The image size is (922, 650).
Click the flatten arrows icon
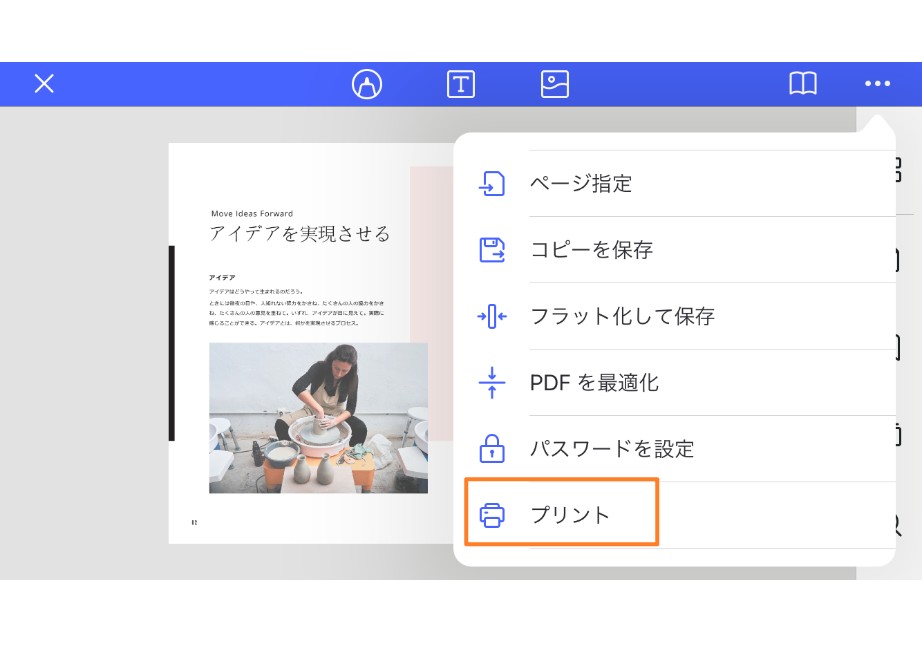click(x=492, y=316)
